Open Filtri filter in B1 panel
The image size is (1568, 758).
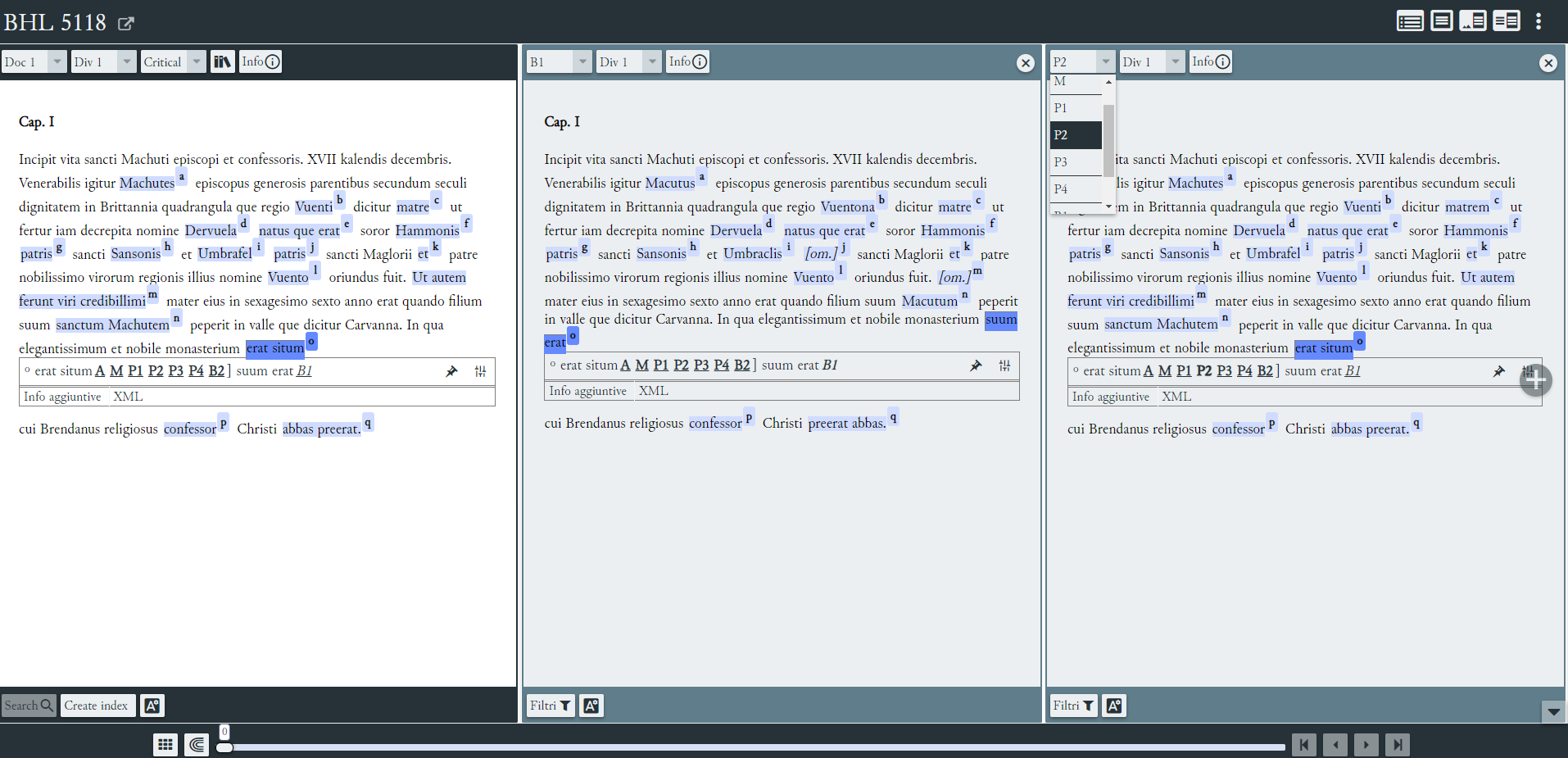click(550, 706)
